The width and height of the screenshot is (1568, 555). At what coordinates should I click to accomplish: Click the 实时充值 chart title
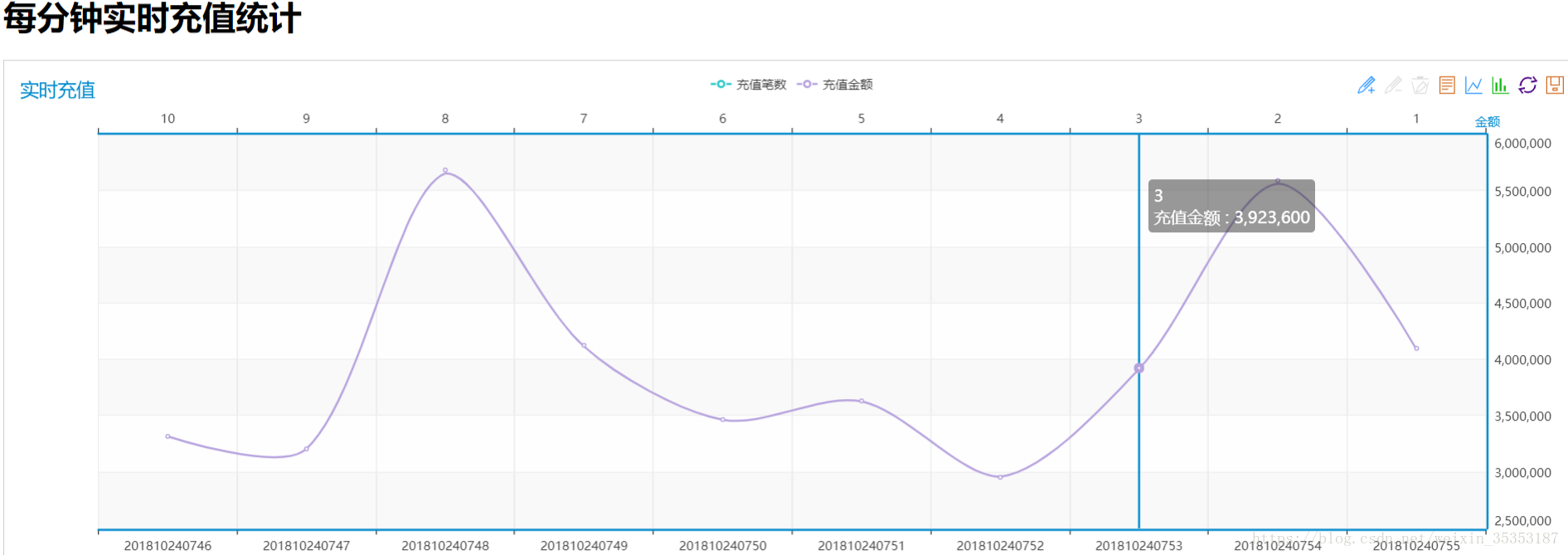[57, 90]
